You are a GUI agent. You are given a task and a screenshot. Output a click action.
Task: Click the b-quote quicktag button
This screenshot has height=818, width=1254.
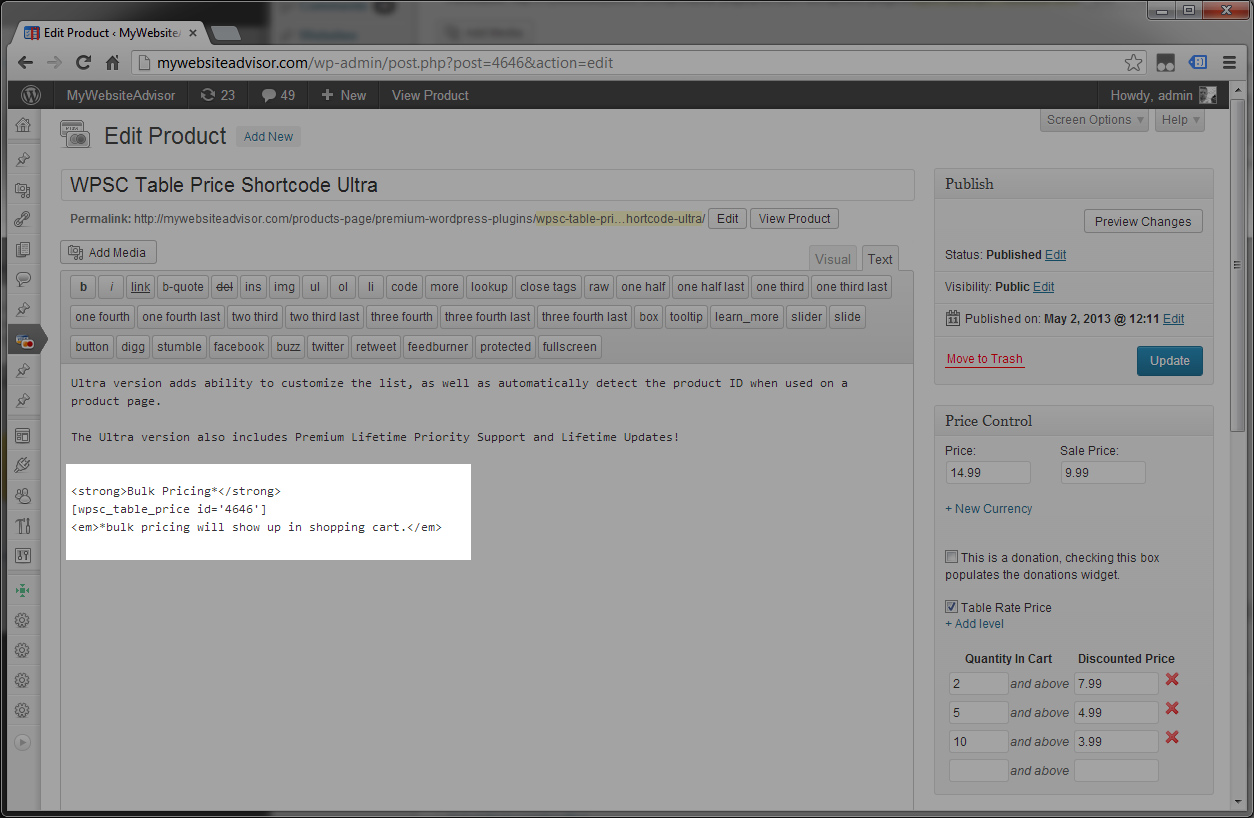pyautogui.click(x=182, y=287)
